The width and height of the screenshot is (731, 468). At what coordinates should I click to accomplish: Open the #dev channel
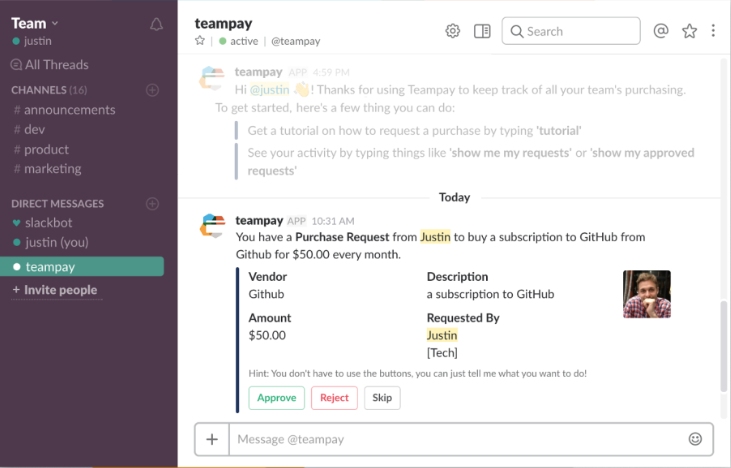(x=29, y=130)
